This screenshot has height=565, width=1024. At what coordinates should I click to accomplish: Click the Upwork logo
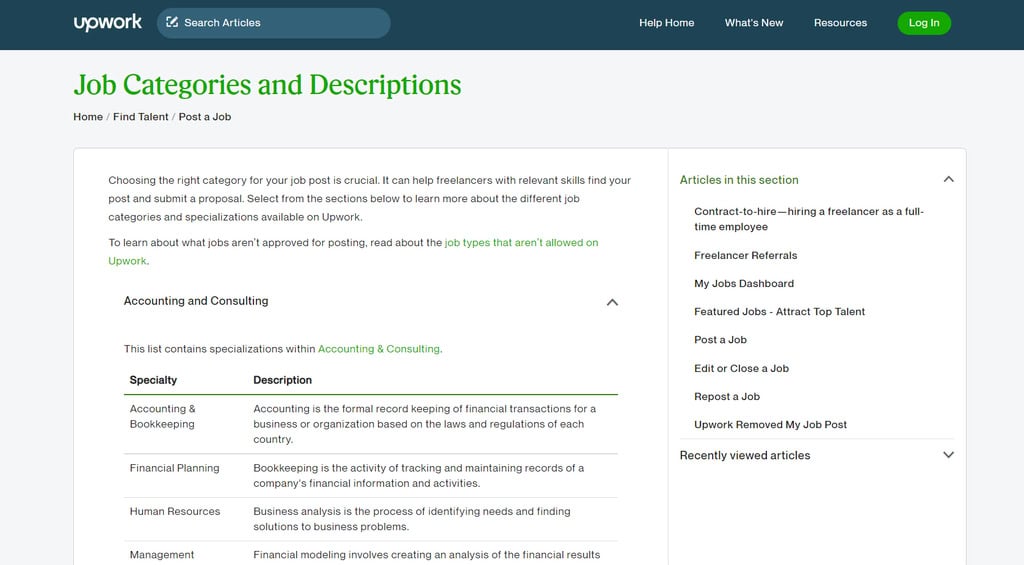pos(108,22)
